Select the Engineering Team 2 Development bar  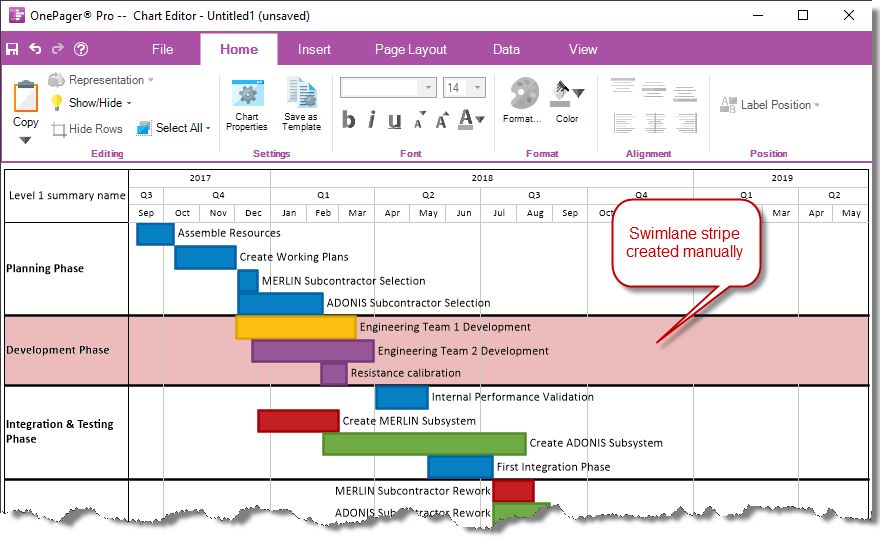pos(313,351)
